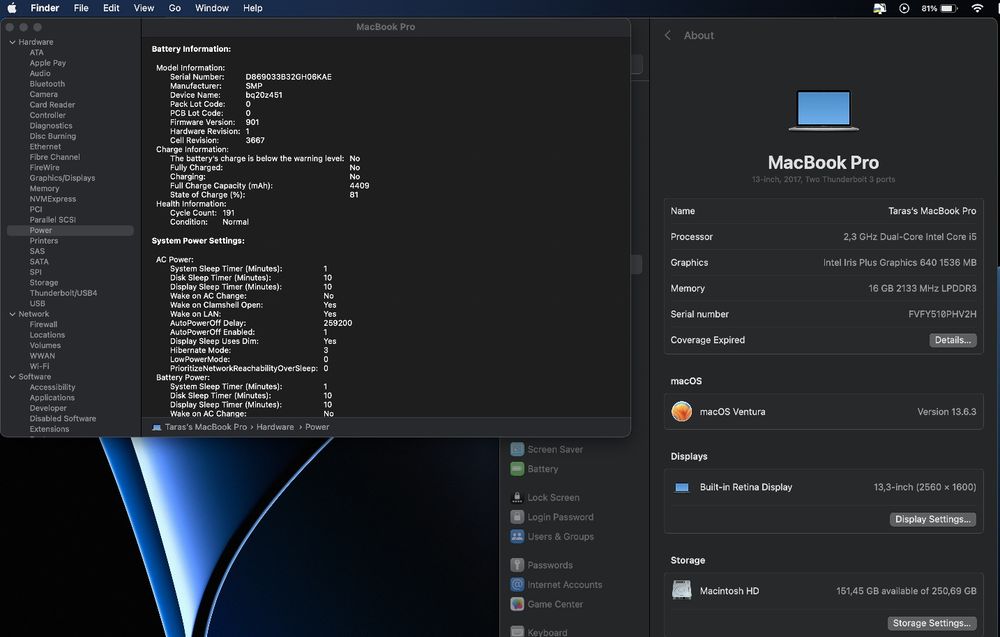Click the Version 13.6.3 text

click(946, 412)
